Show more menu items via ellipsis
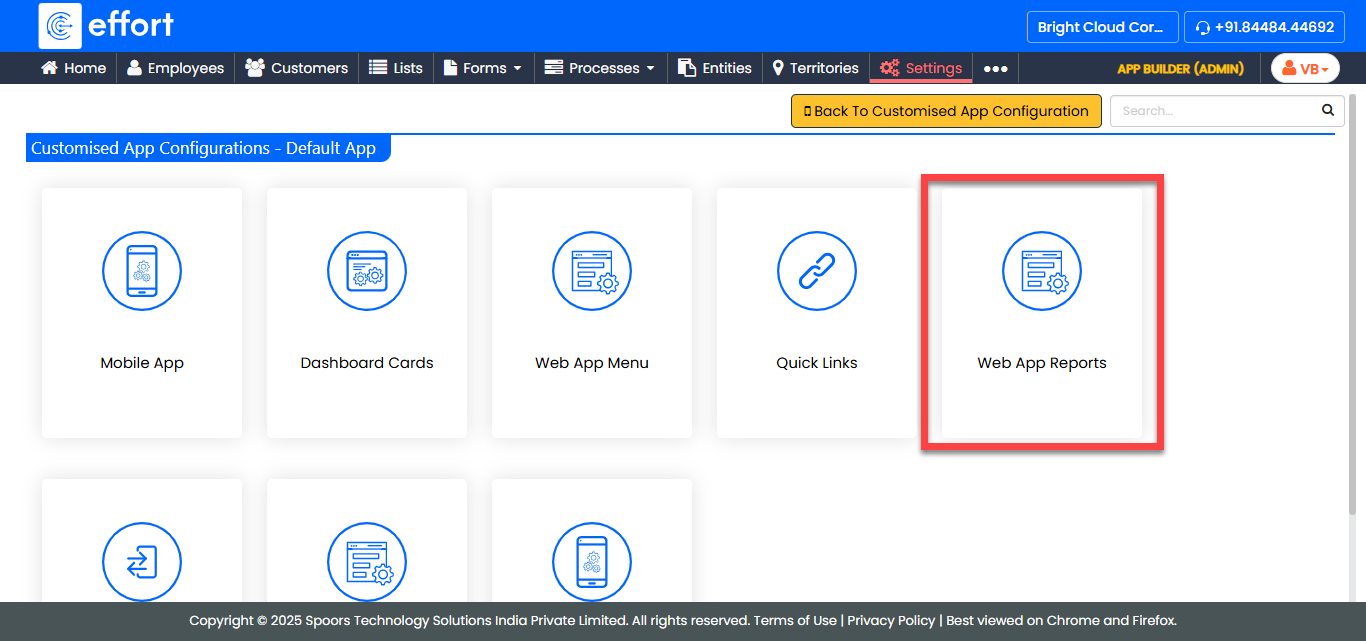Image resolution: width=1366 pixels, height=641 pixels. pyautogui.click(x=995, y=68)
